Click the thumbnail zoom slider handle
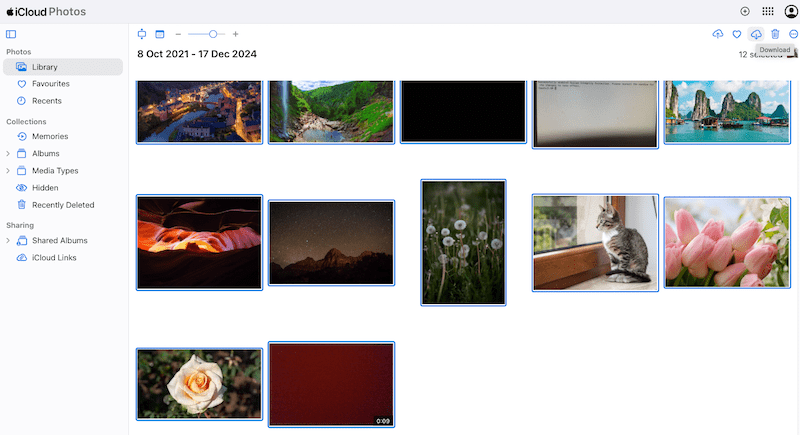 click(x=213, y=34)
